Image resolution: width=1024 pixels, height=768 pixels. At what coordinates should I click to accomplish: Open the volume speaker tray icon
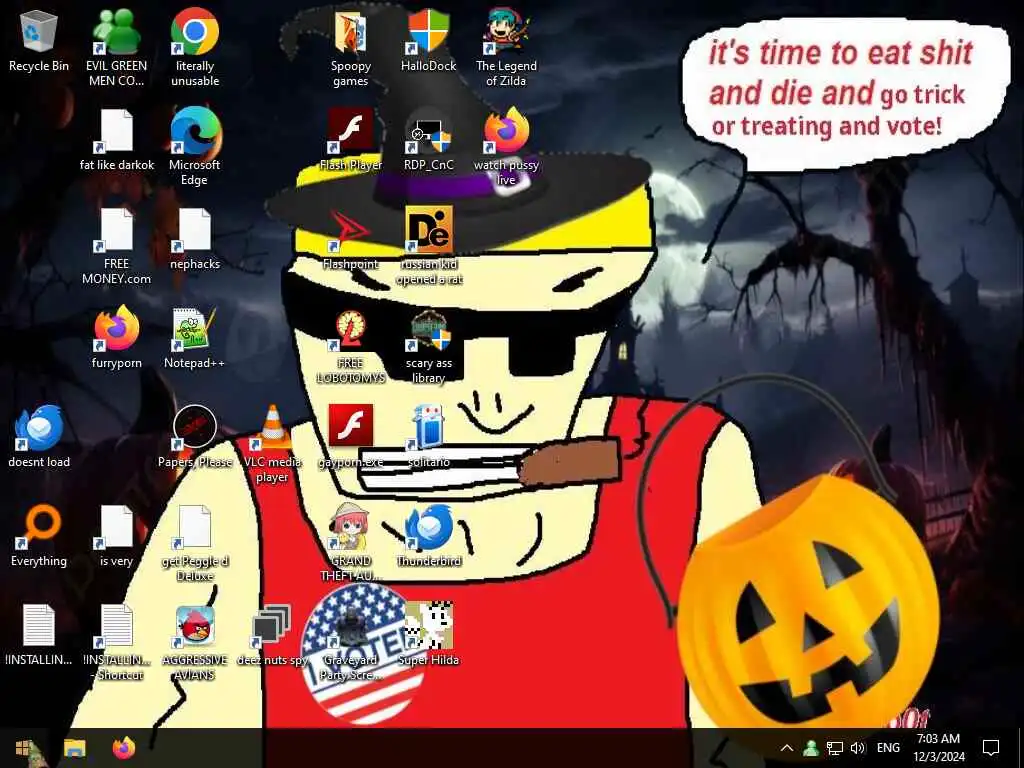(857, 748)
